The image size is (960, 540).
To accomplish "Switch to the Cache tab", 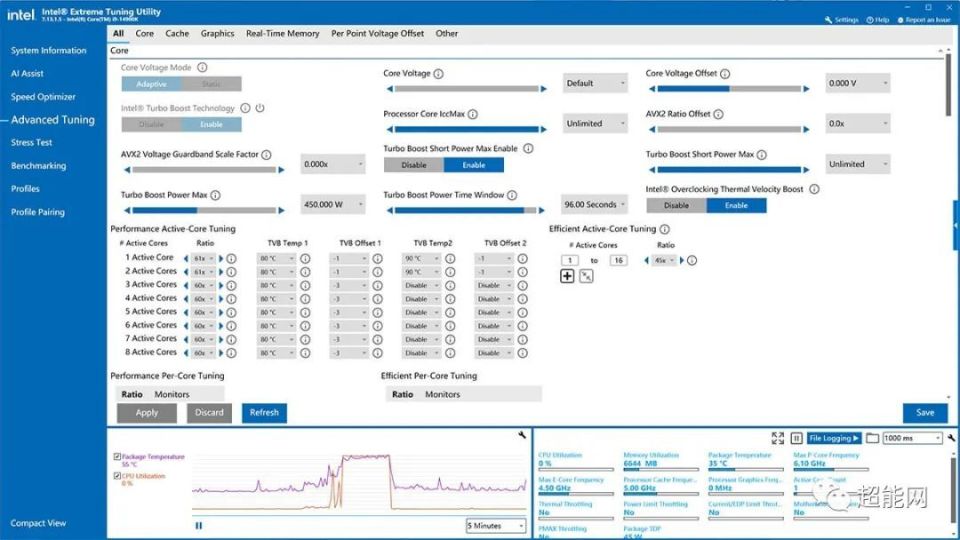I will point(177,34).
